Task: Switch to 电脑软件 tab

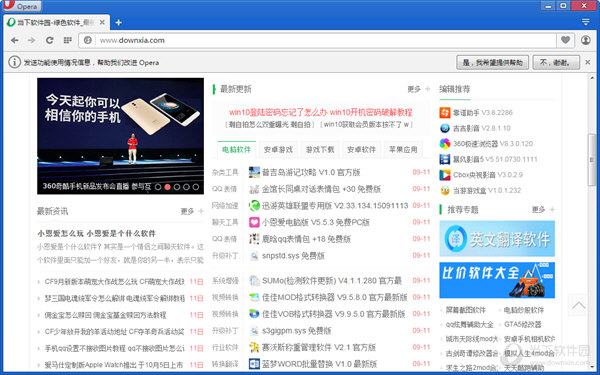Action: [x=236, y=150]
